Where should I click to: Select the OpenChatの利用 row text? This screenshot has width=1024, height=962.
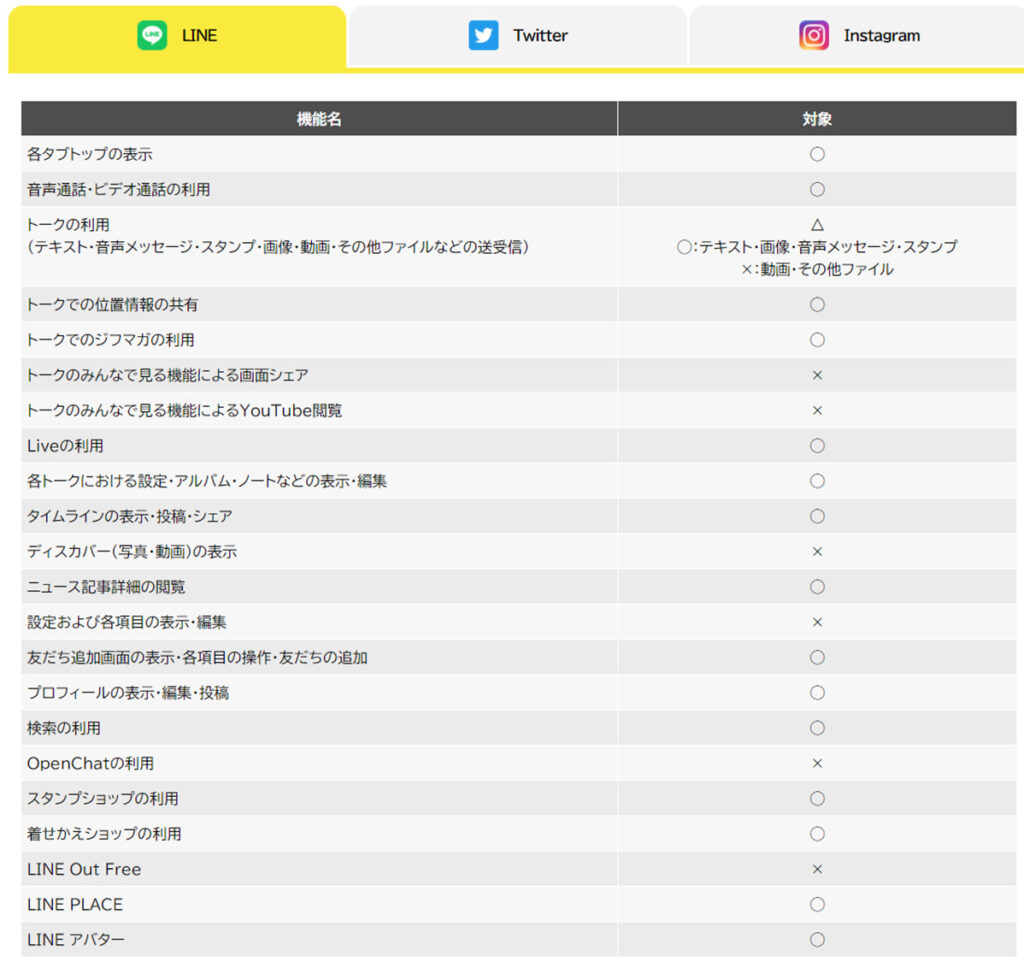91,763
